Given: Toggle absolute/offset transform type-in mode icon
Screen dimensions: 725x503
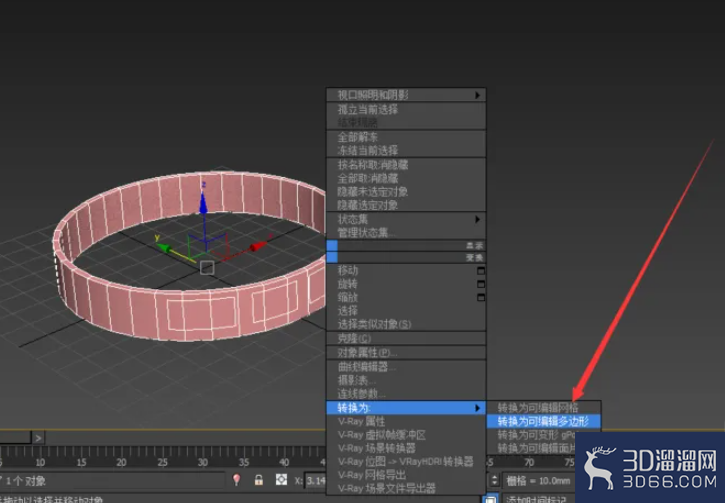Looking at the screenshot, I should click(281, 480).
